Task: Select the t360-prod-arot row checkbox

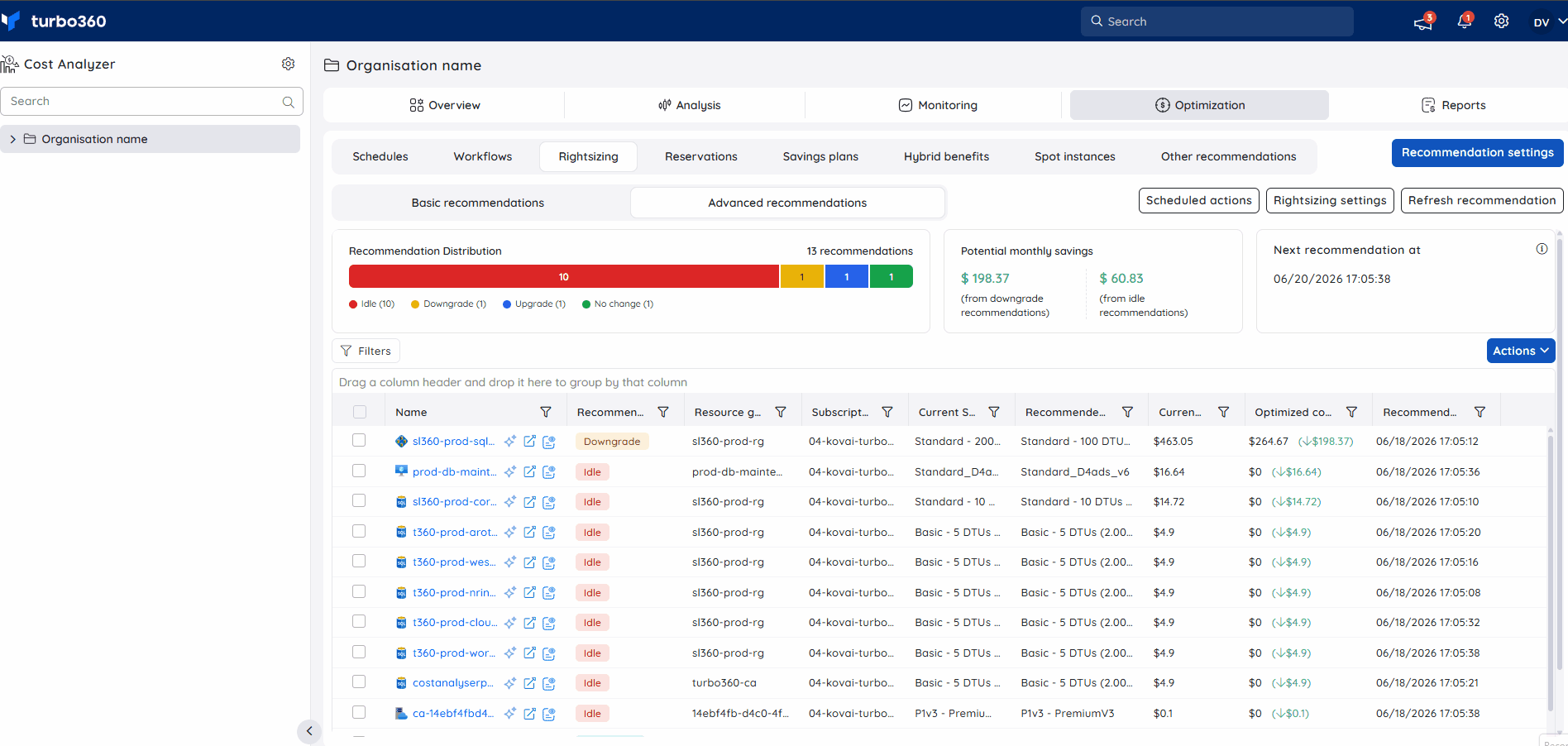Action: [x=359, y=531]
